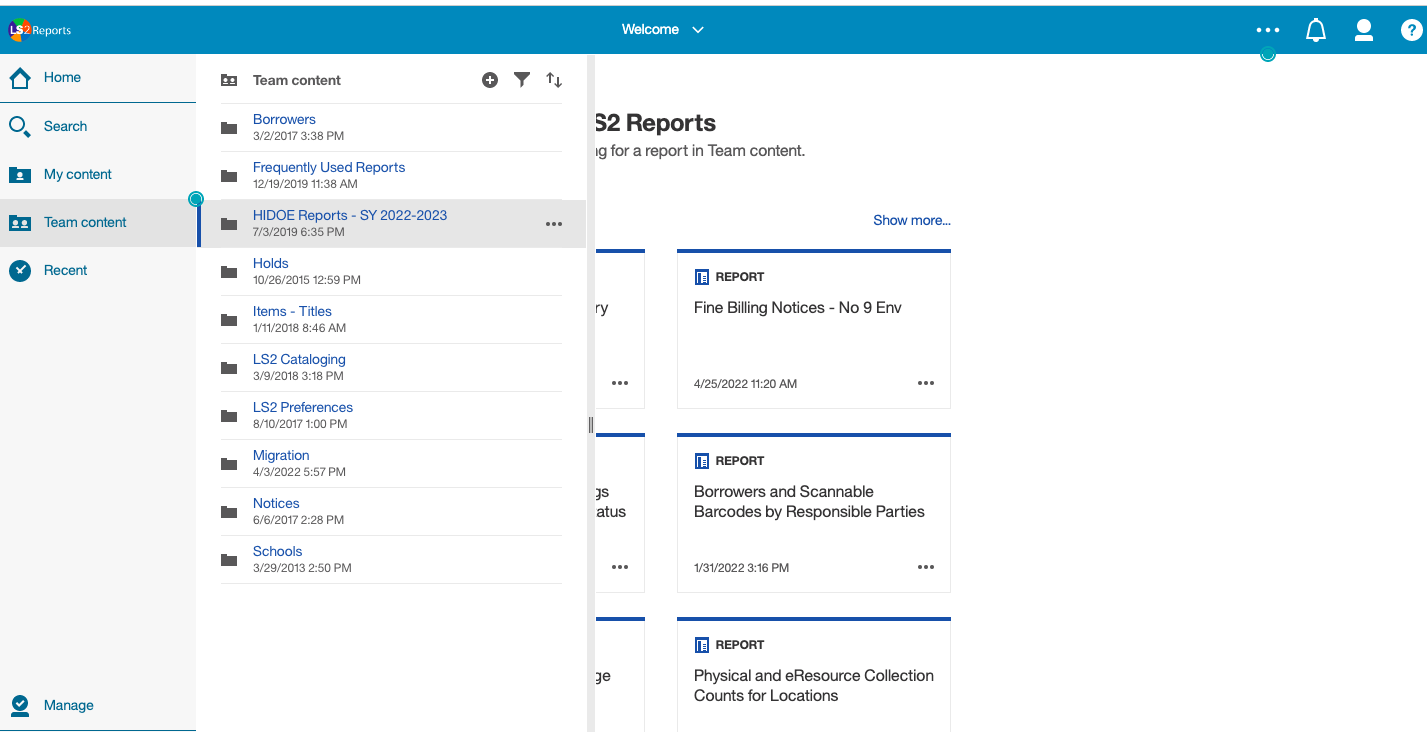This screenshot has width=1427, height=732.
Task: Click the folder icon next to Items - Titles
Action: [x=229, y=320]
